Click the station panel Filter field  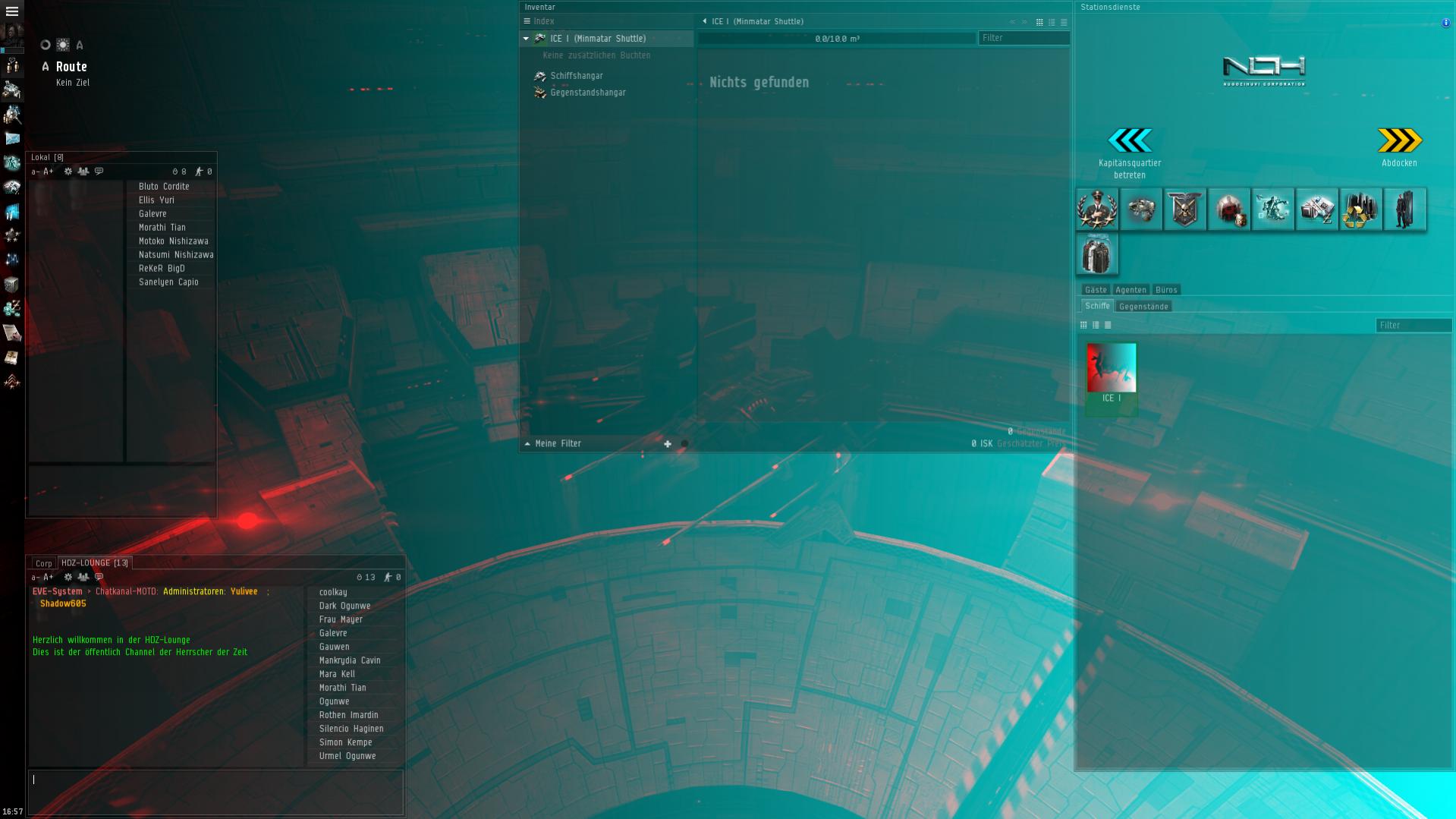[x=1414, y=325]
